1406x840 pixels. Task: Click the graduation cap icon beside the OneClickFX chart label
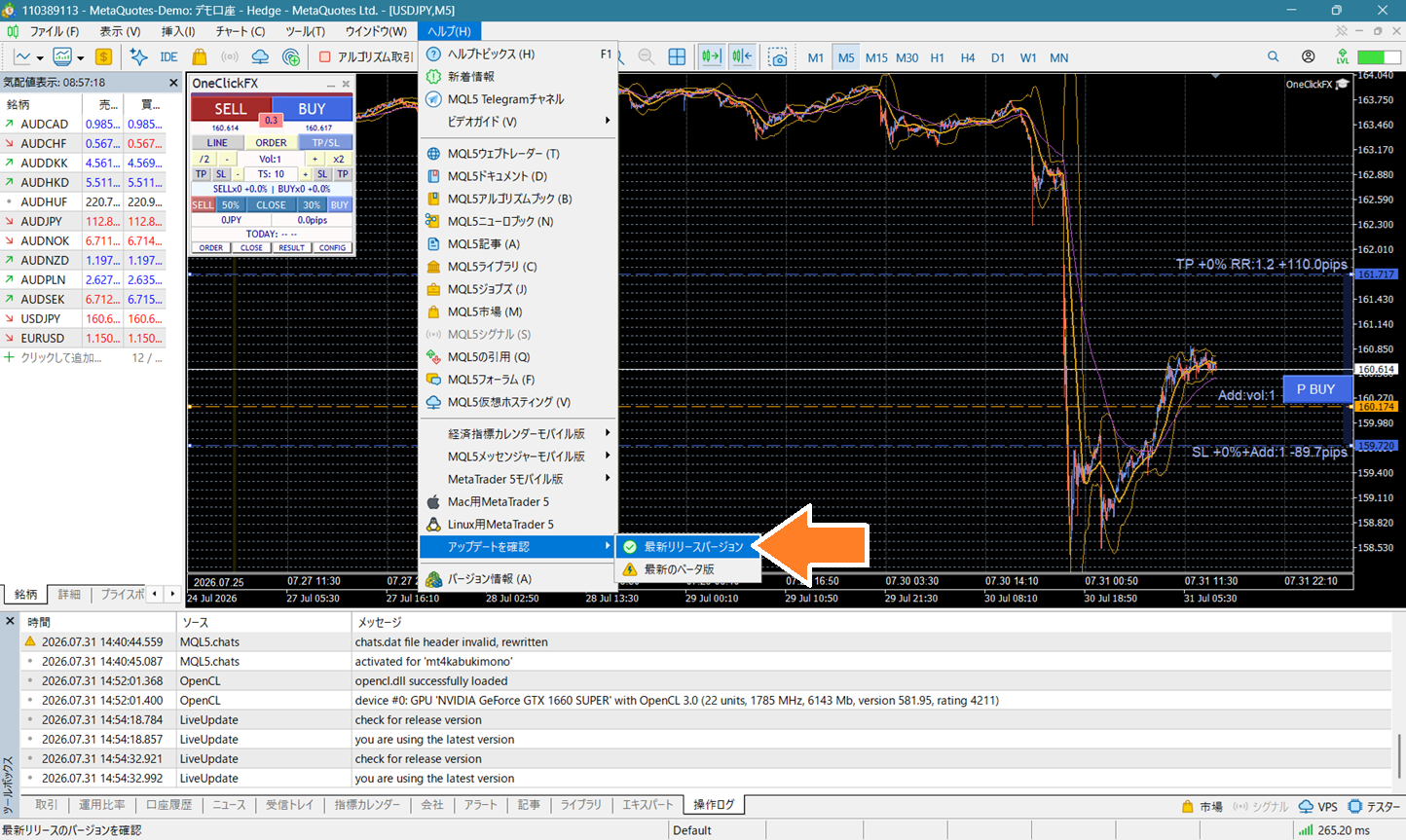tap(1343, 84)
